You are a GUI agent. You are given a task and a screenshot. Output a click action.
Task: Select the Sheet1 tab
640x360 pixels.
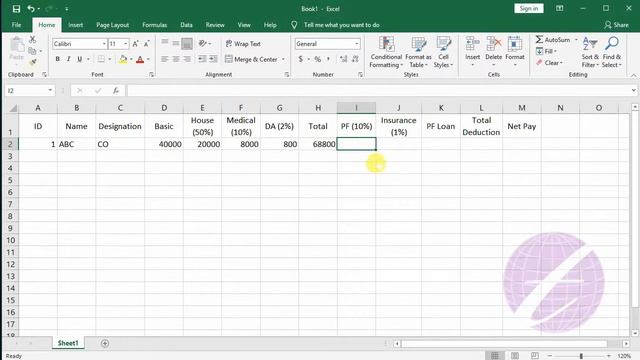tap(68, 343)
